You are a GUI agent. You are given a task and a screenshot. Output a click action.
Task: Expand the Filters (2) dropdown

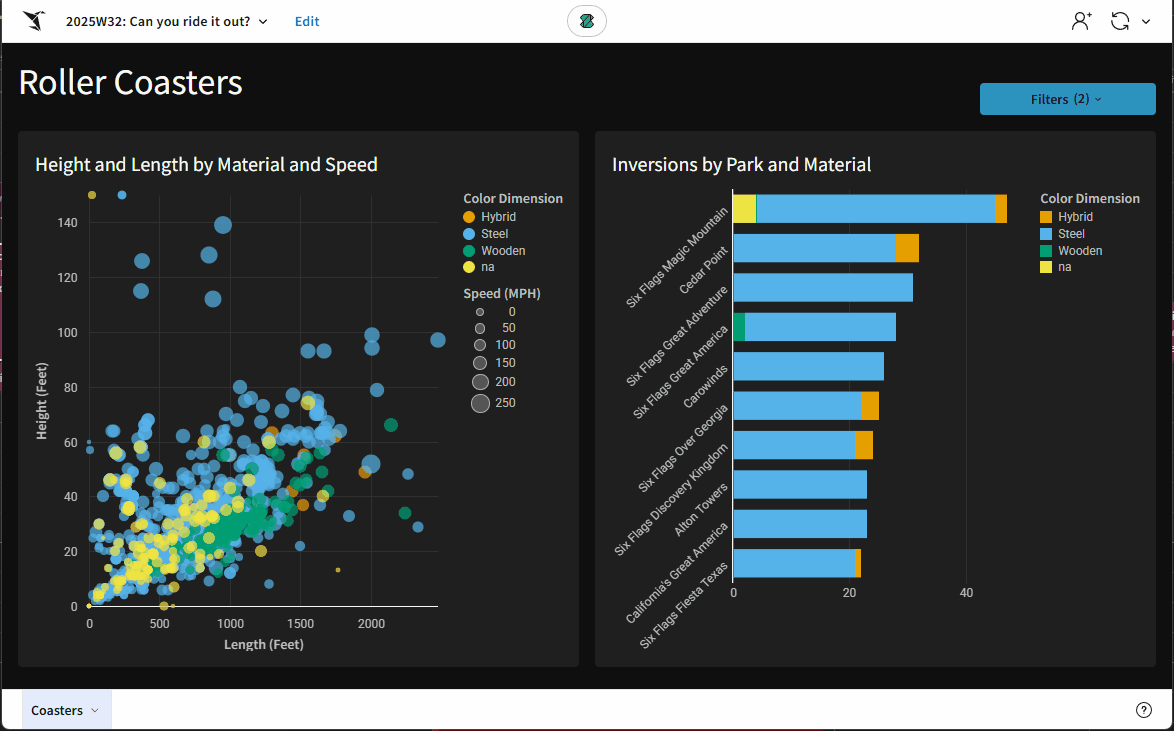tap(1067, 99)
